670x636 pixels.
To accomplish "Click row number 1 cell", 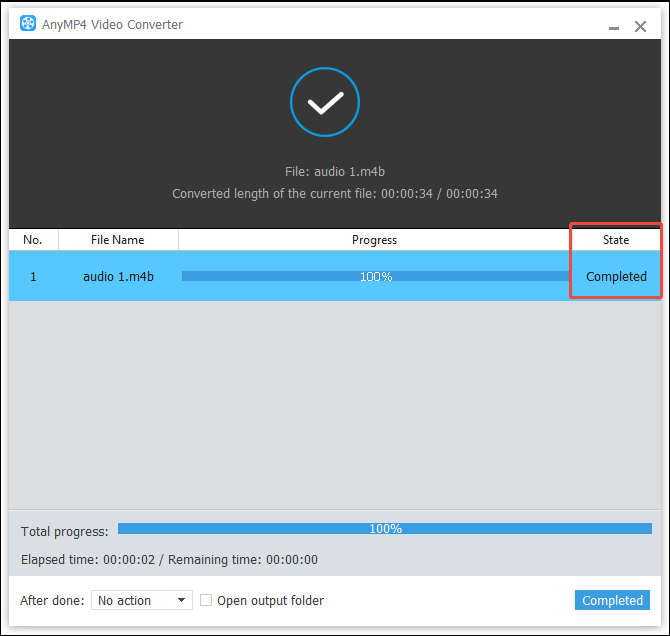I will pyautogui.click(x=33, y=277).
